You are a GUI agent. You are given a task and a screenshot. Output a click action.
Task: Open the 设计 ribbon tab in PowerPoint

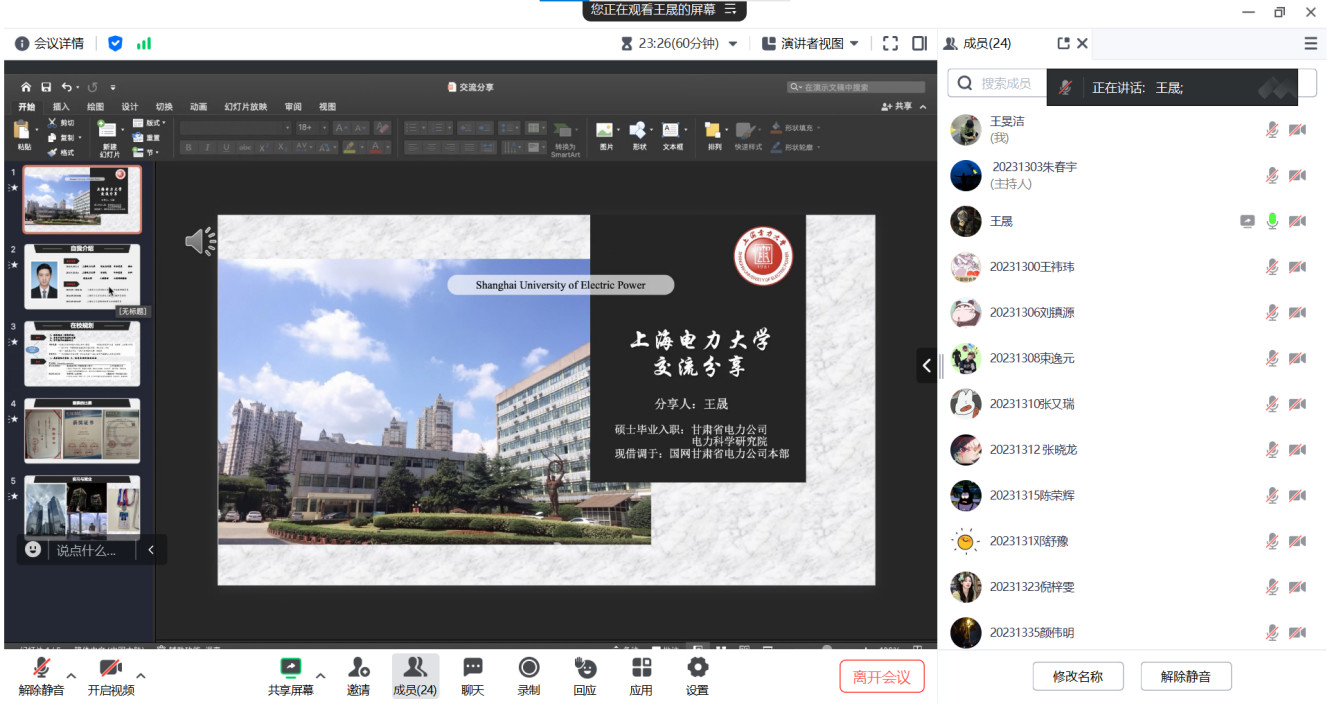(x=130, y=107)
